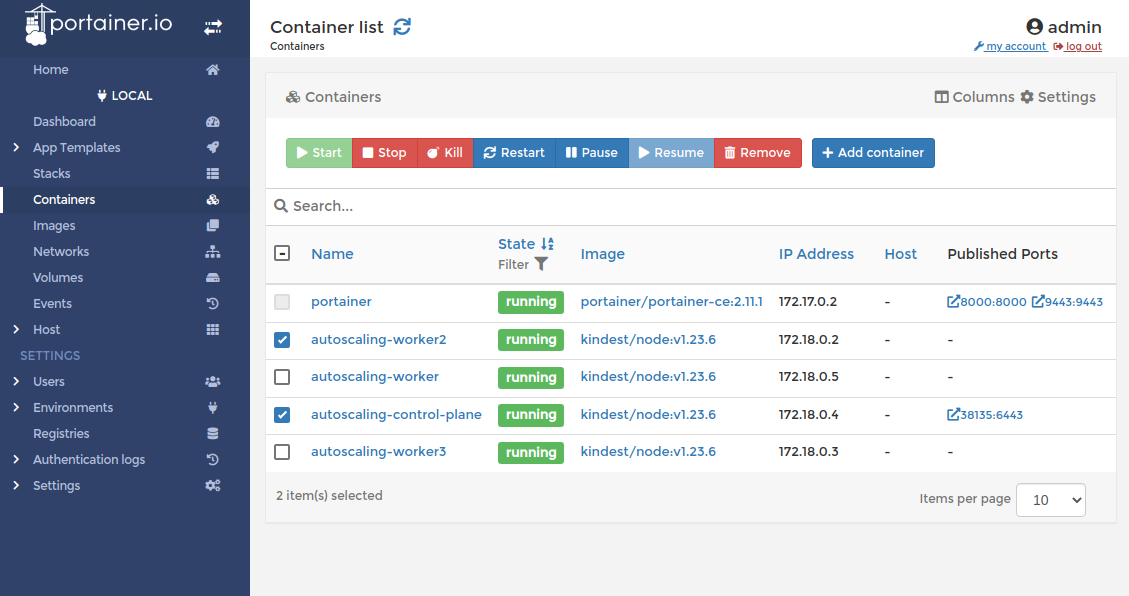Screen dimensions: 1129x596
Task: Uncheck the autoscaling-worker2 checkbox
Action: click(282, 340)
